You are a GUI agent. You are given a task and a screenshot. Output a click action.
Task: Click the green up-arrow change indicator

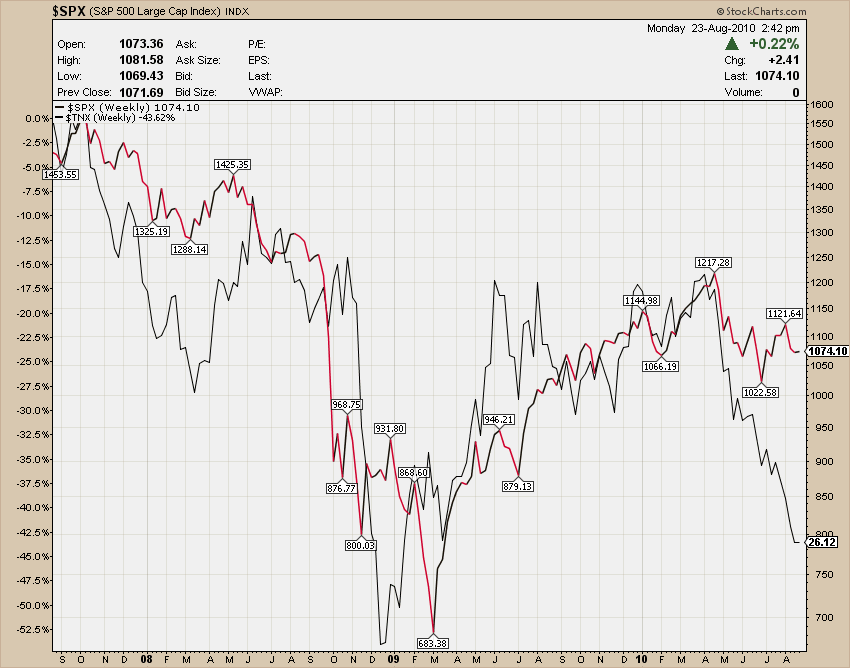point(732,44)
